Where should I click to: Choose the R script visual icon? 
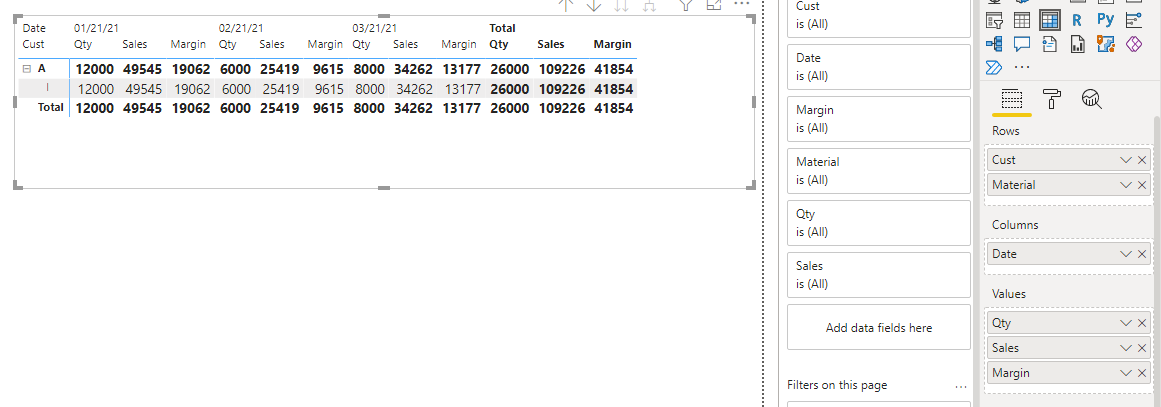pos(1077,20)
